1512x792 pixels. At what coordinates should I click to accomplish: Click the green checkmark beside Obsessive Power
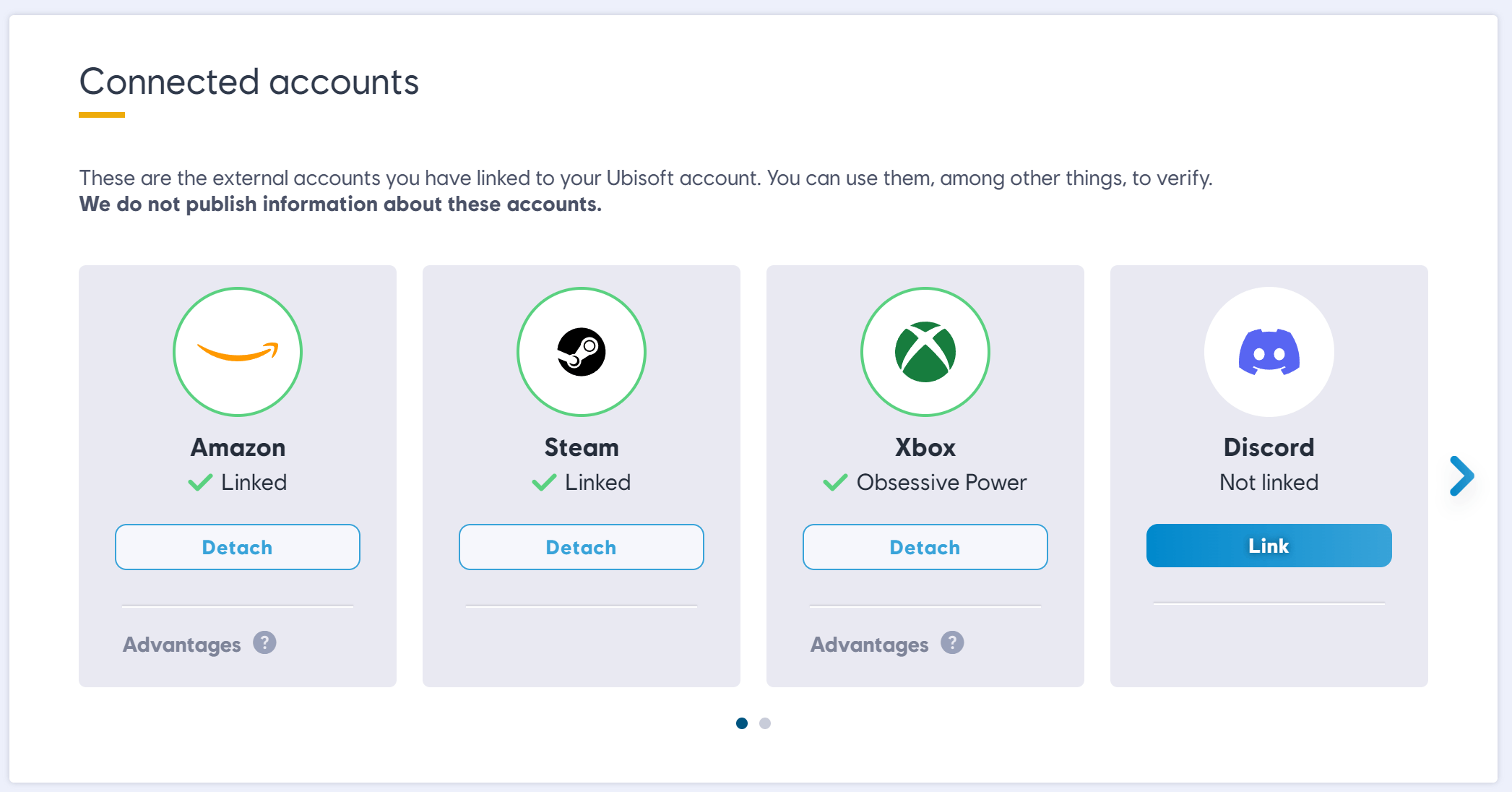[x=835, y=482]
